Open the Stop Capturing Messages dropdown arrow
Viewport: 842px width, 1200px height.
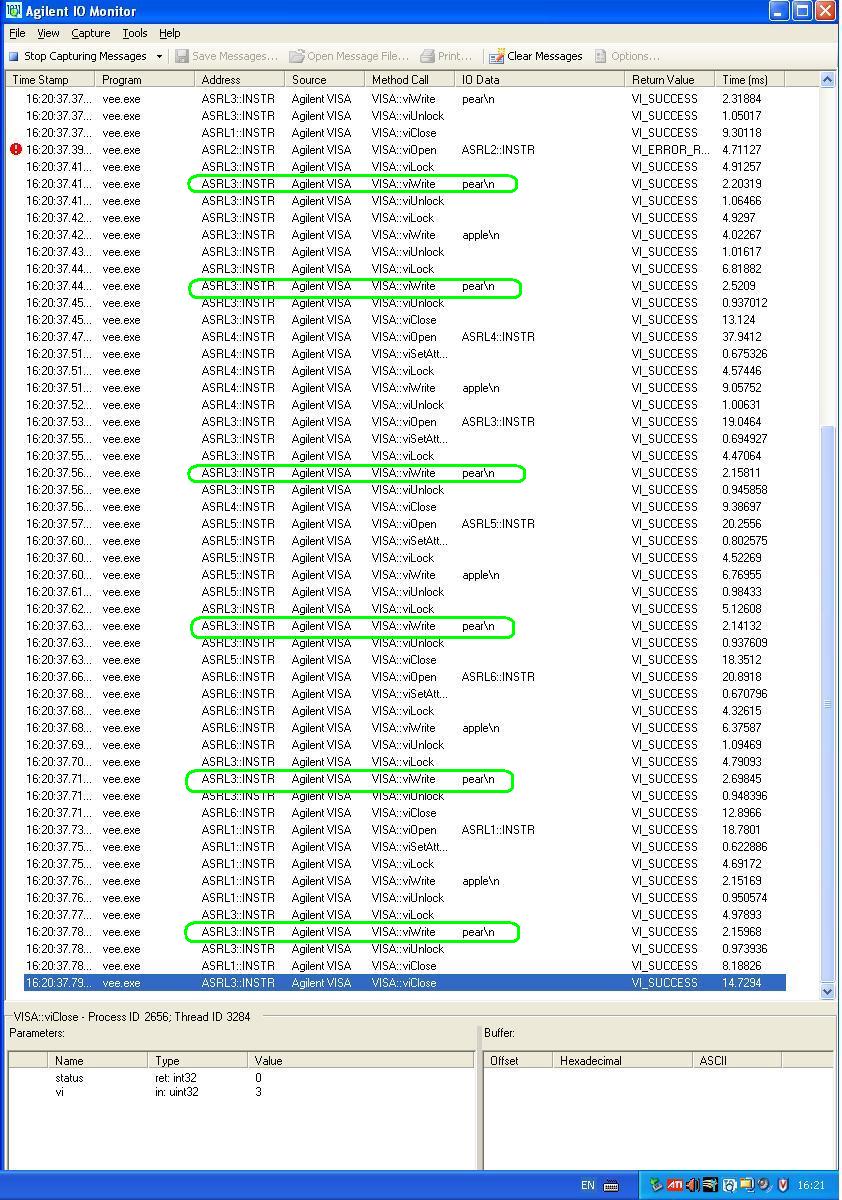(x=159, y=56)
